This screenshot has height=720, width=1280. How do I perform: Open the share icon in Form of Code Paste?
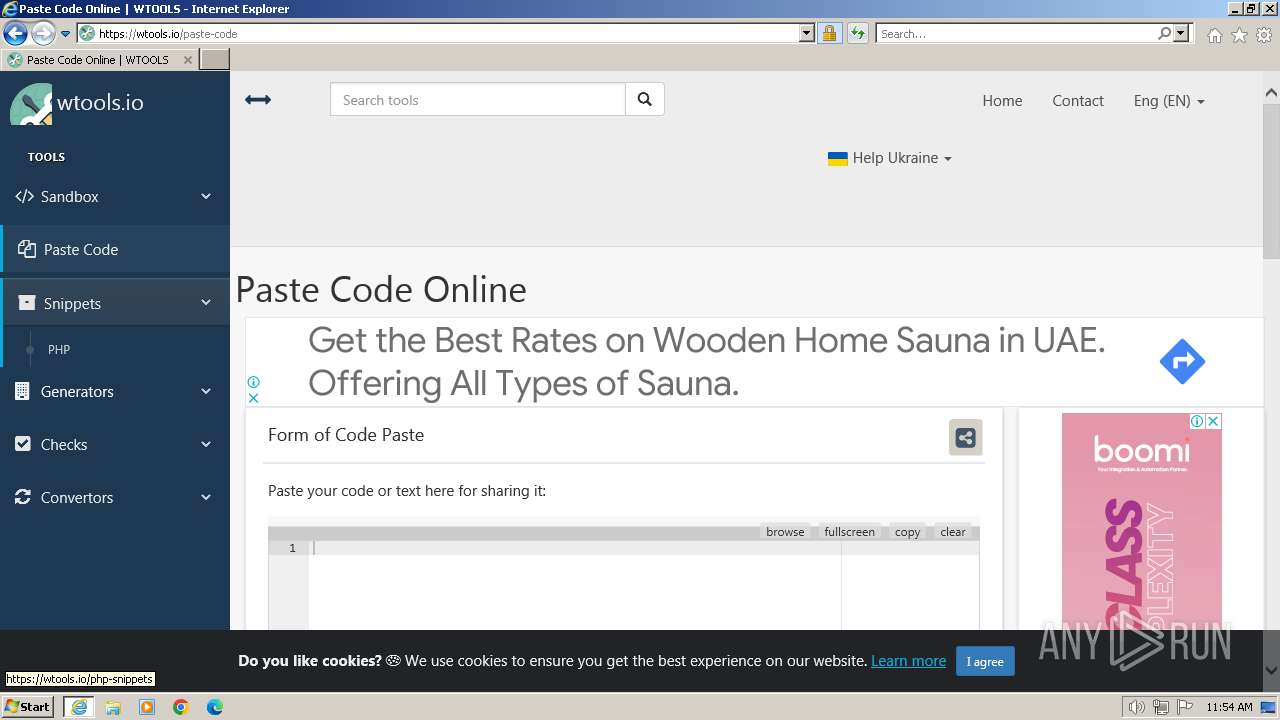pyautogui.click(x=965, y=437)
